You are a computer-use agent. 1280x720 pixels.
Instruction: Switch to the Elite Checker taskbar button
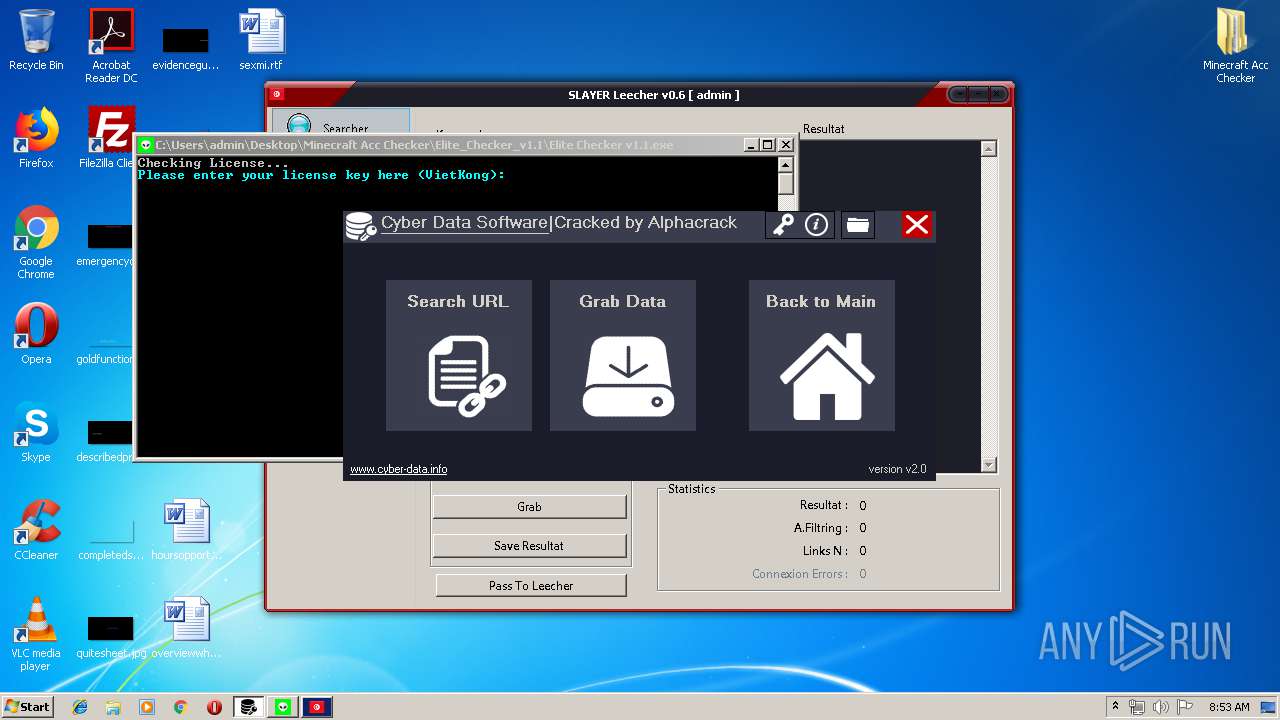click(x=283, y=707)
